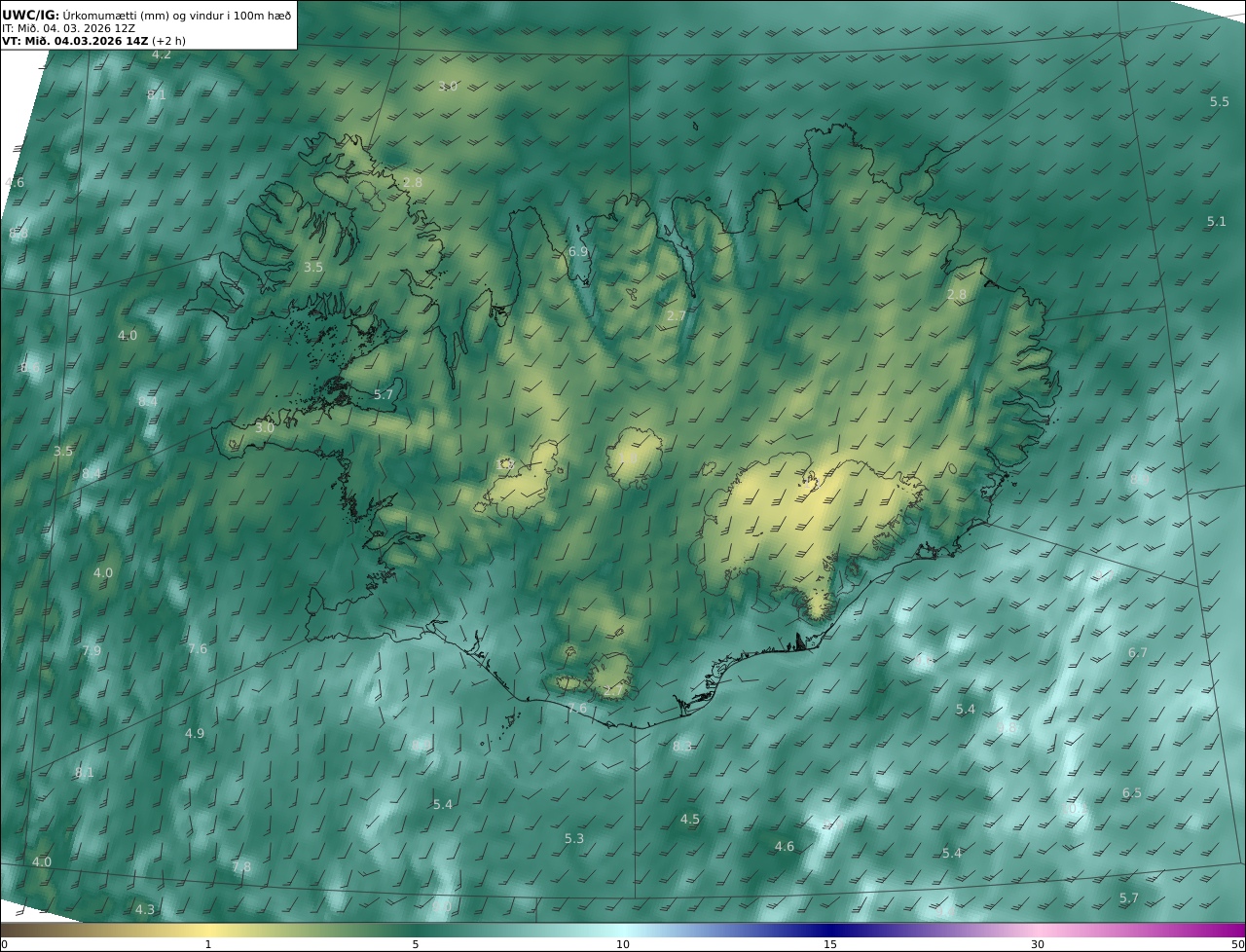Click the 4.9 value label on the map

point(195,733)
